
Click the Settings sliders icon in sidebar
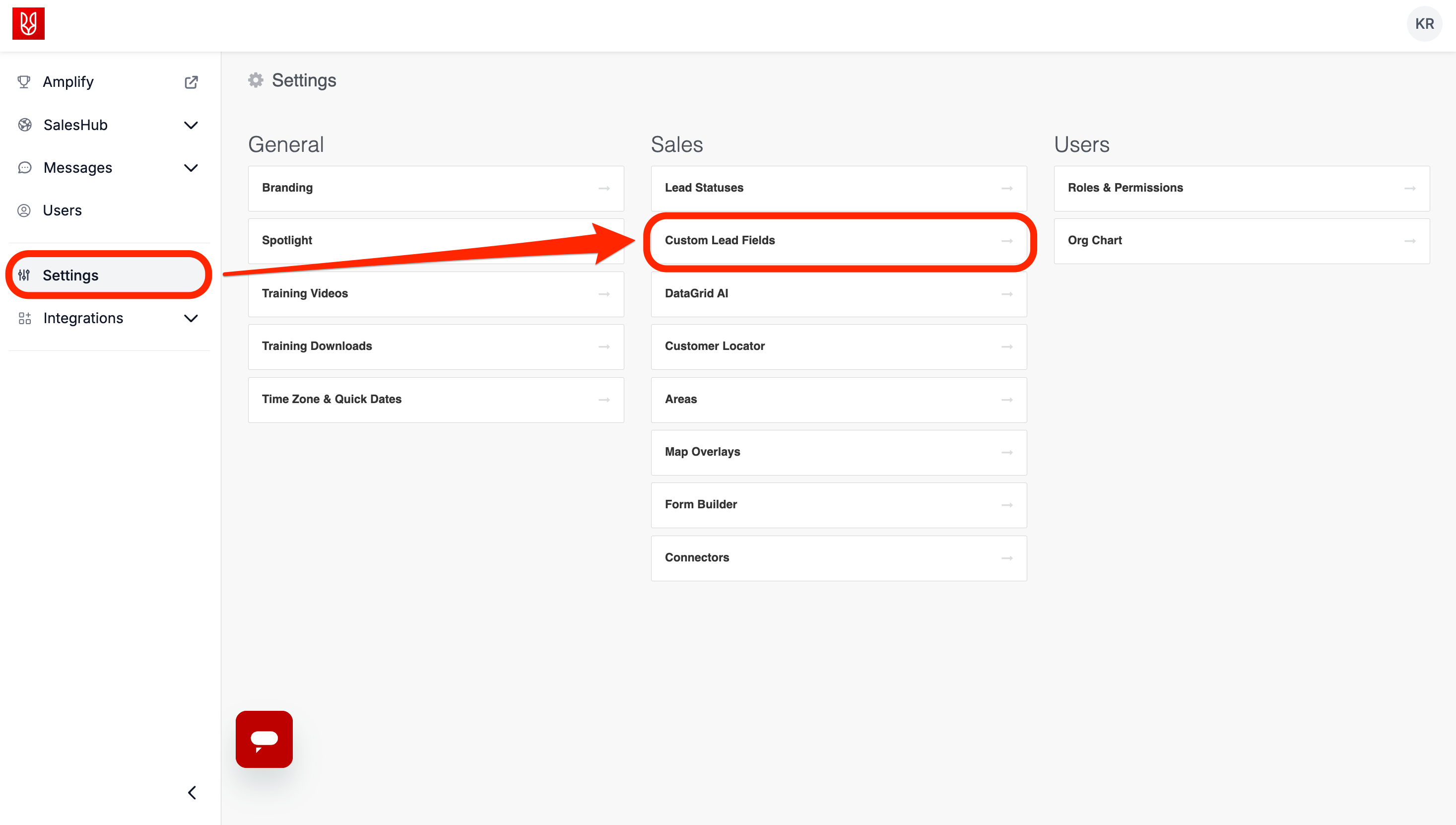(24, 275)
